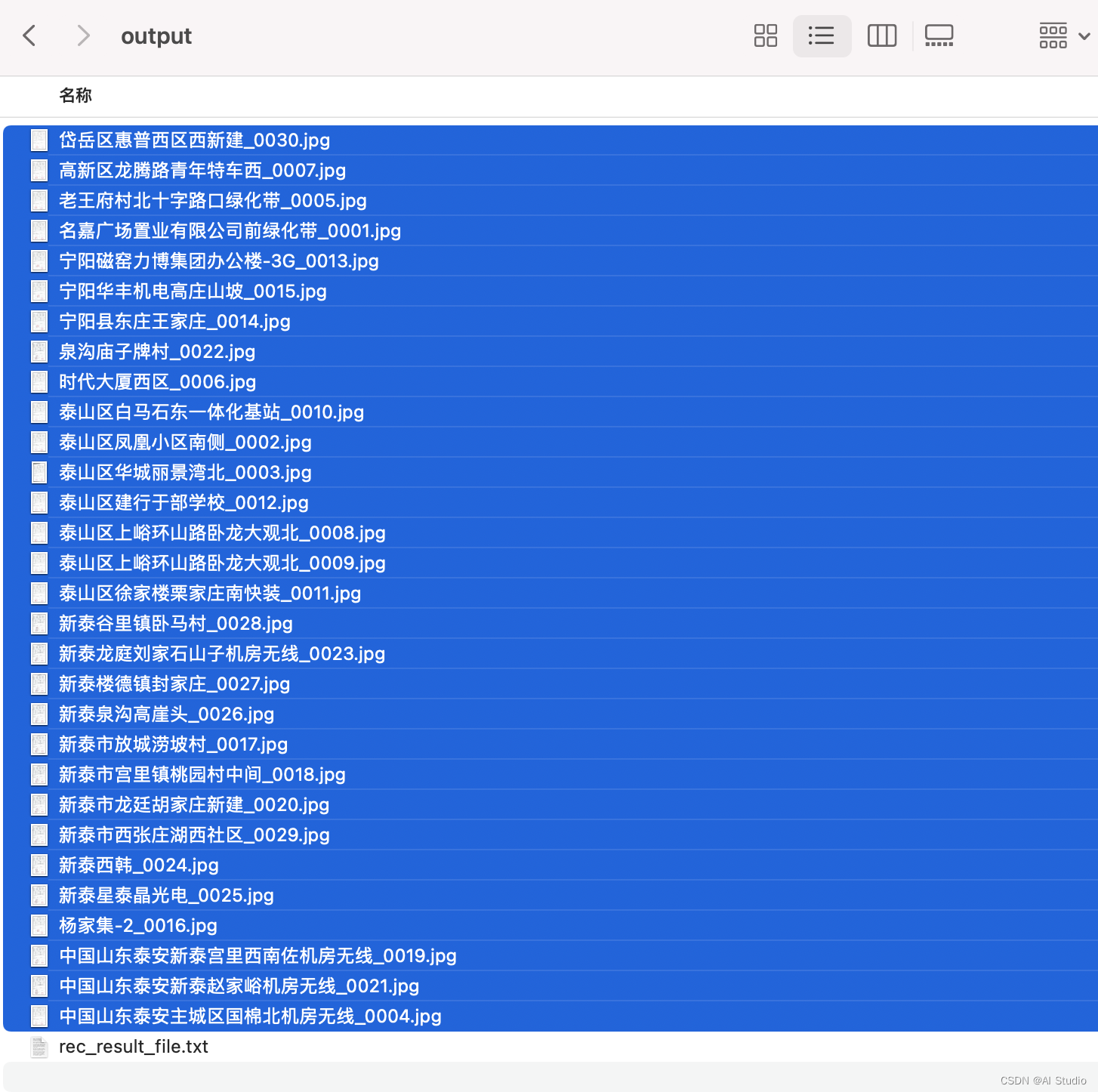Click the image icon of 宁阳华丰机电高庄山坡_0015.jpg
The height and width of the screenshot is (1092, 1098).
coord(39,291)
